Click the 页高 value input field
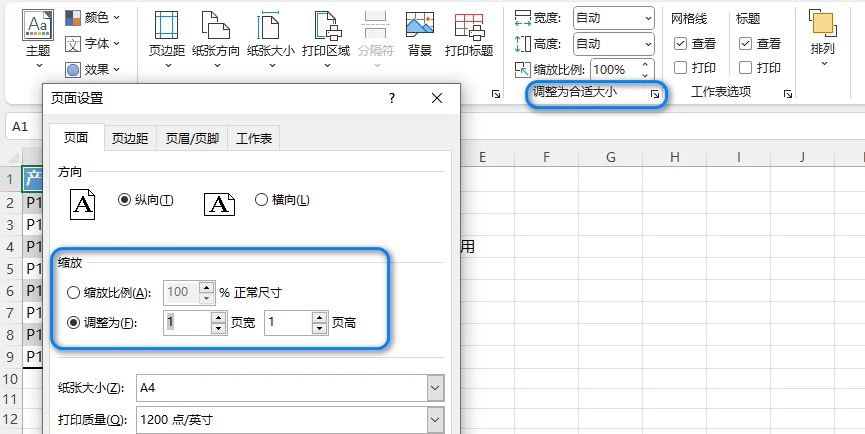The image size is (865, 434). (289, 323)
